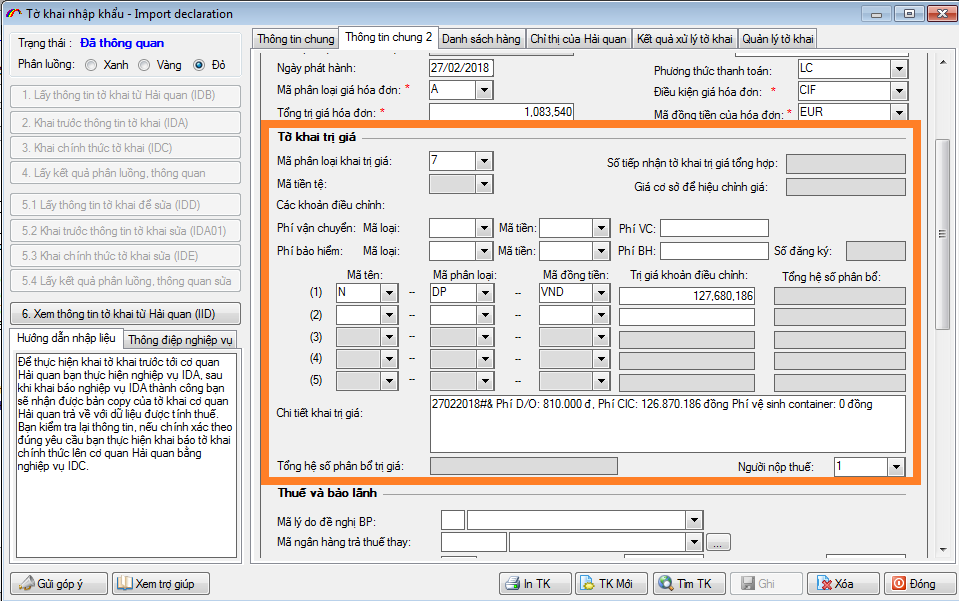The height and width of the screenshot is (605, 959).
Task: Click the Gửi góp ý feedback button
Action: pyautogui.click(x=60, y=583)
